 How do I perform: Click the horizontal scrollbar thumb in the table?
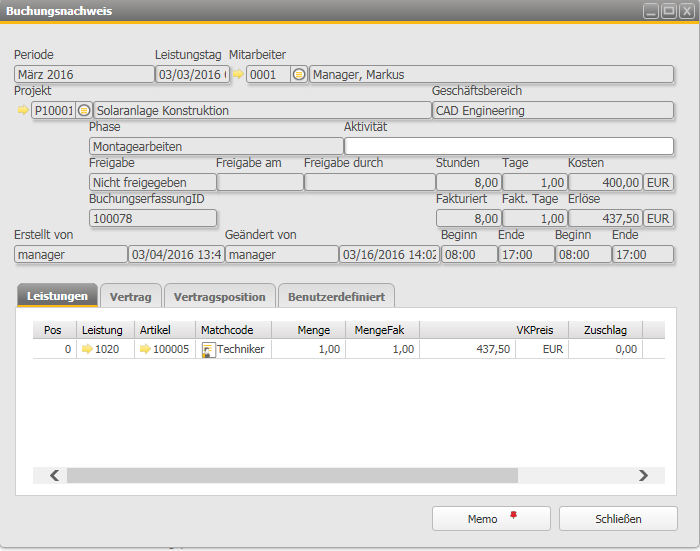tap(292, 475)
